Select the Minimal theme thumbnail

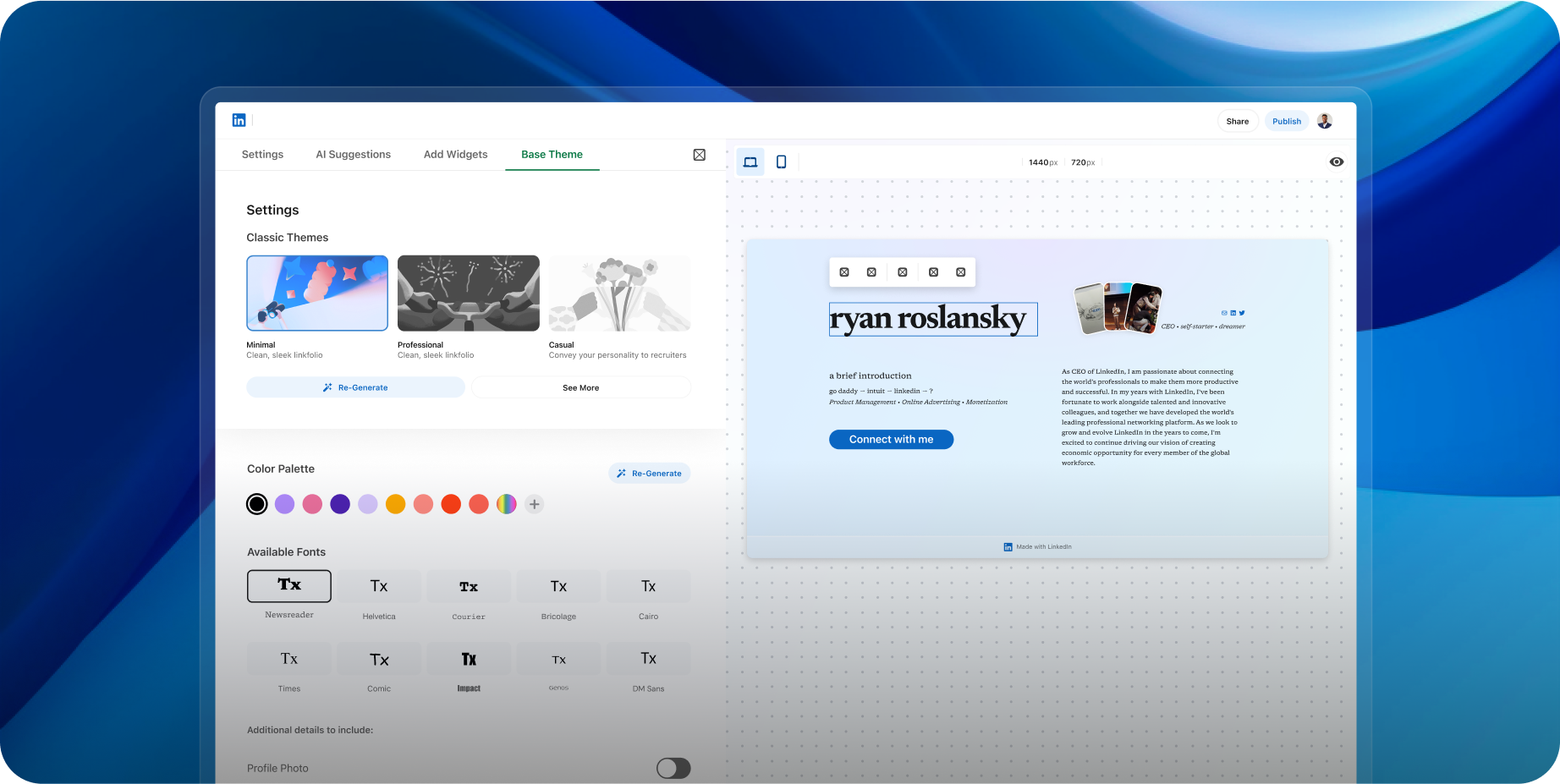tap(317, 293)
